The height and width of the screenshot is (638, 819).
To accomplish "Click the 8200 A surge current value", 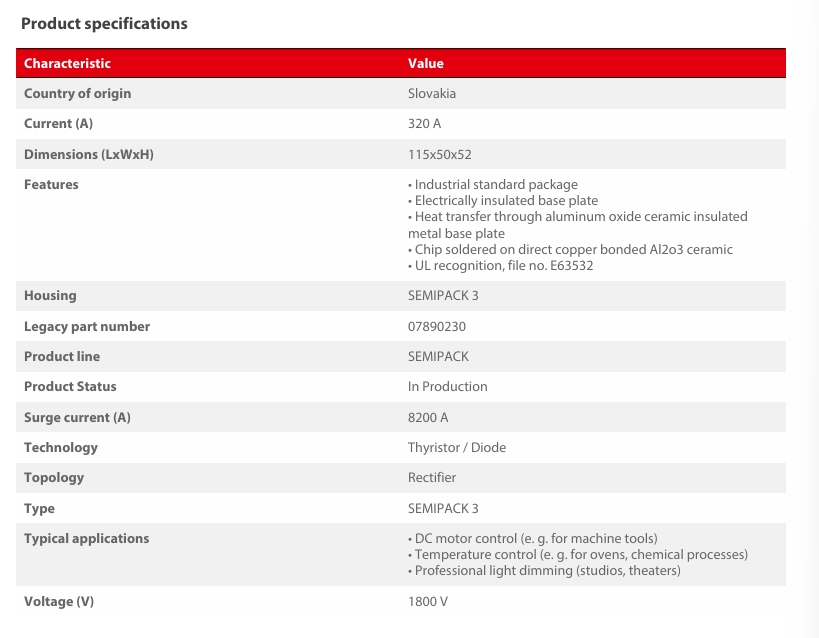I will tap(428, 417).
